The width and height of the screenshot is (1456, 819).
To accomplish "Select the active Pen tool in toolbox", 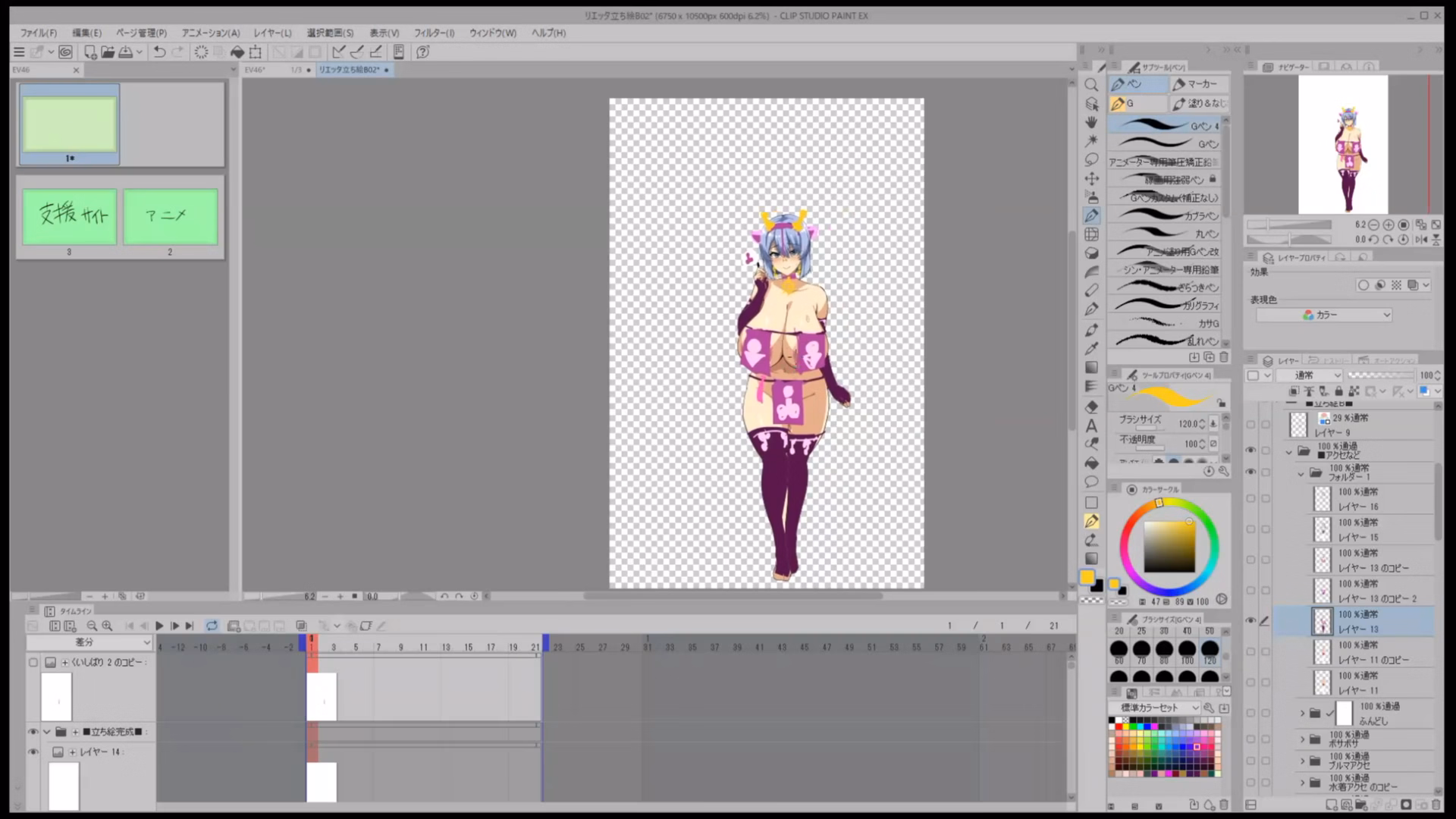I will point(1091,215).
